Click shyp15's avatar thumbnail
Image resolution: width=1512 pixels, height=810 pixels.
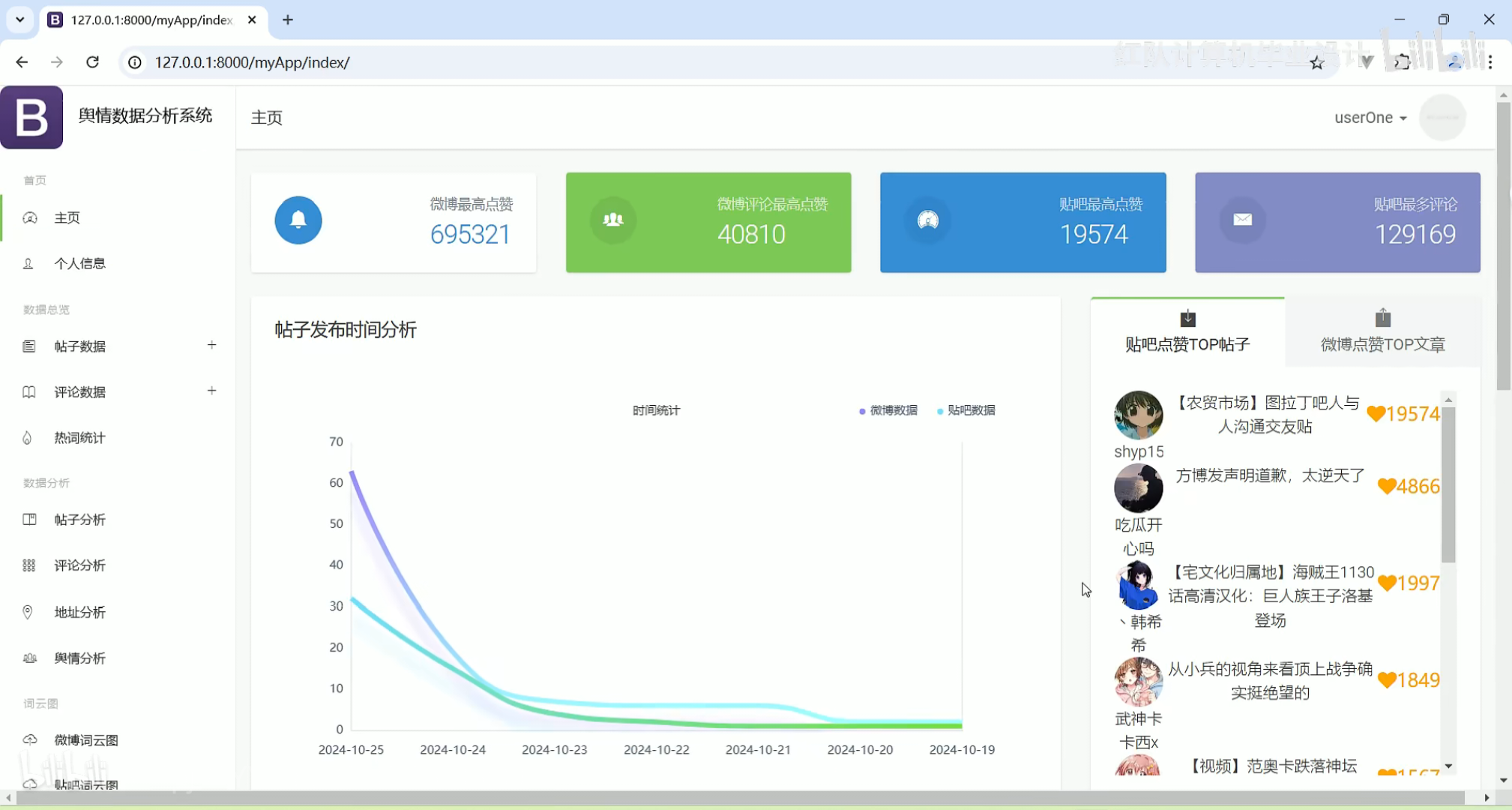(x=1138, y=415)
